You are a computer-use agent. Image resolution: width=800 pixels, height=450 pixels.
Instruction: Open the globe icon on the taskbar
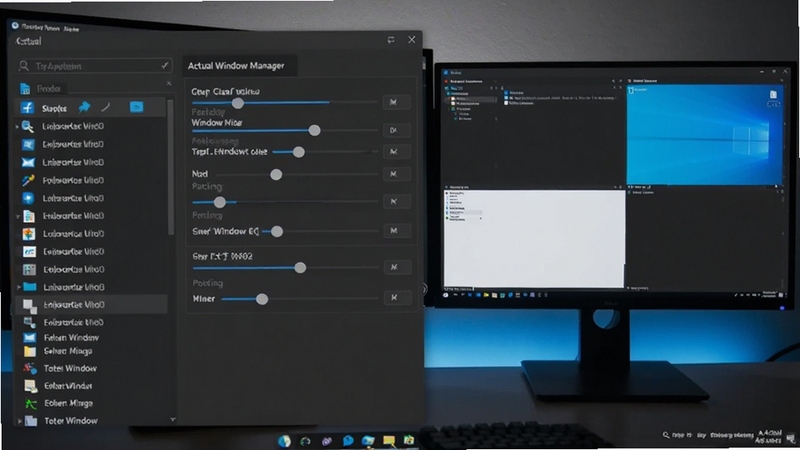coord(284,441)
